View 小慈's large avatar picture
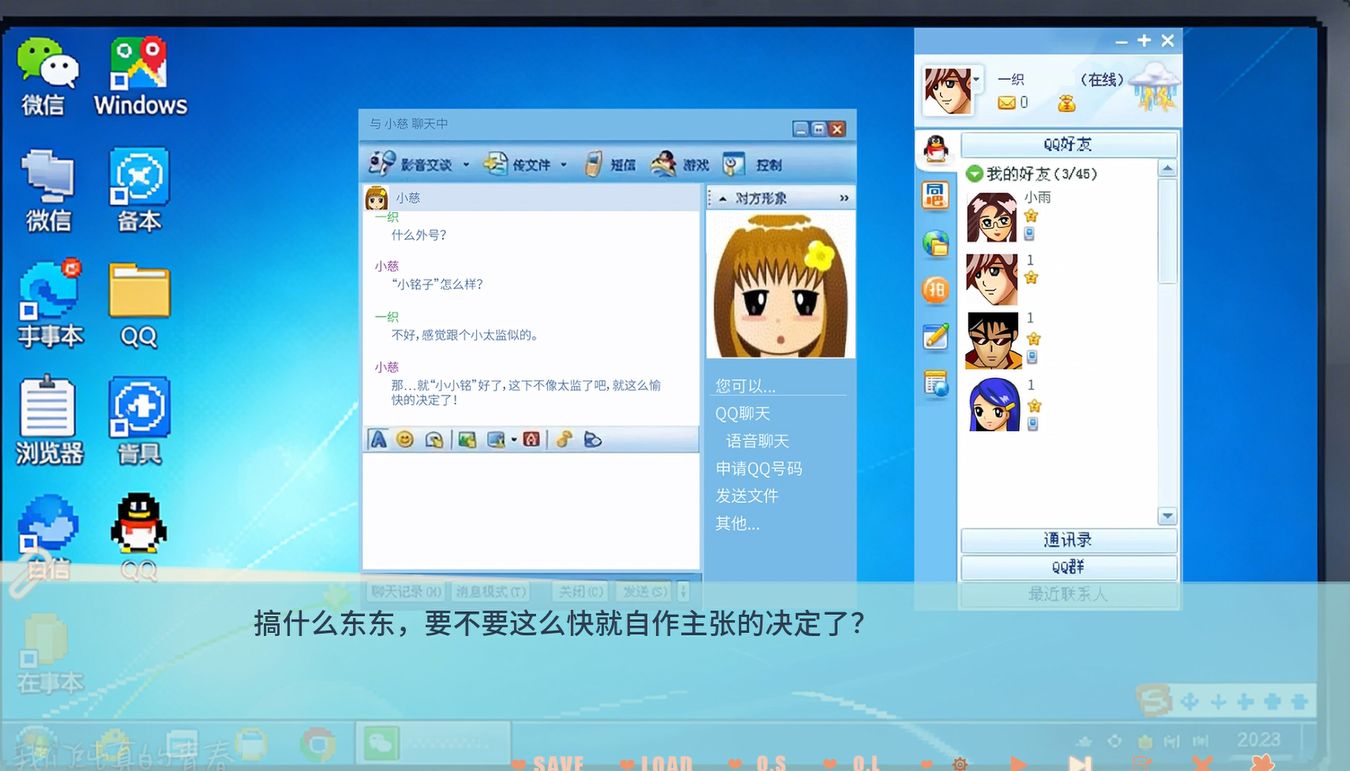 pos(781,284)
